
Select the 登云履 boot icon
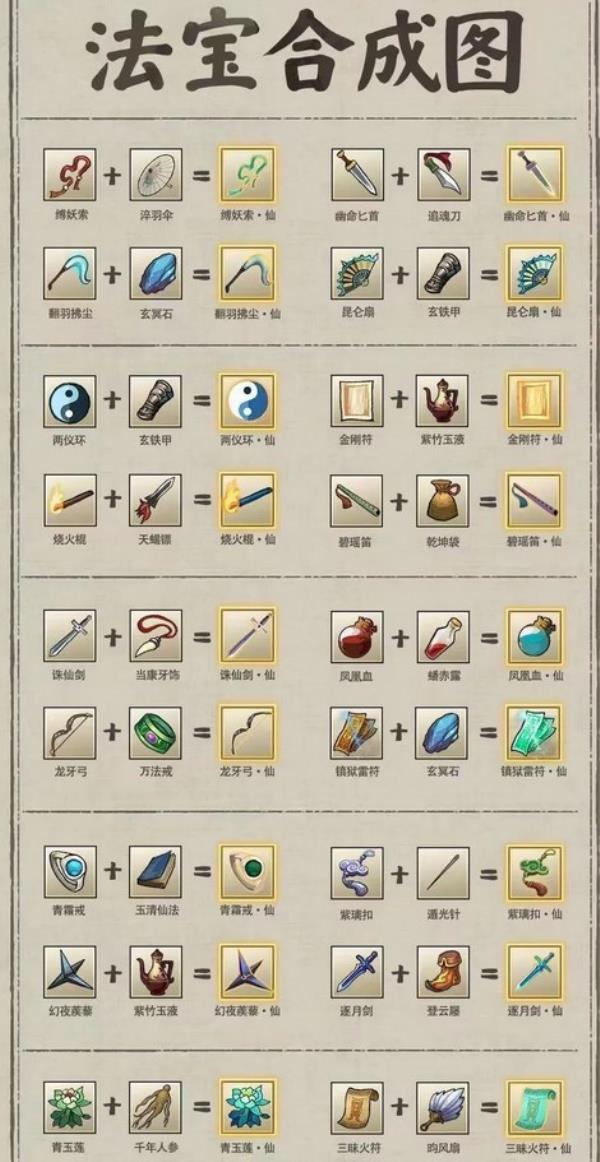pos(443,972)
